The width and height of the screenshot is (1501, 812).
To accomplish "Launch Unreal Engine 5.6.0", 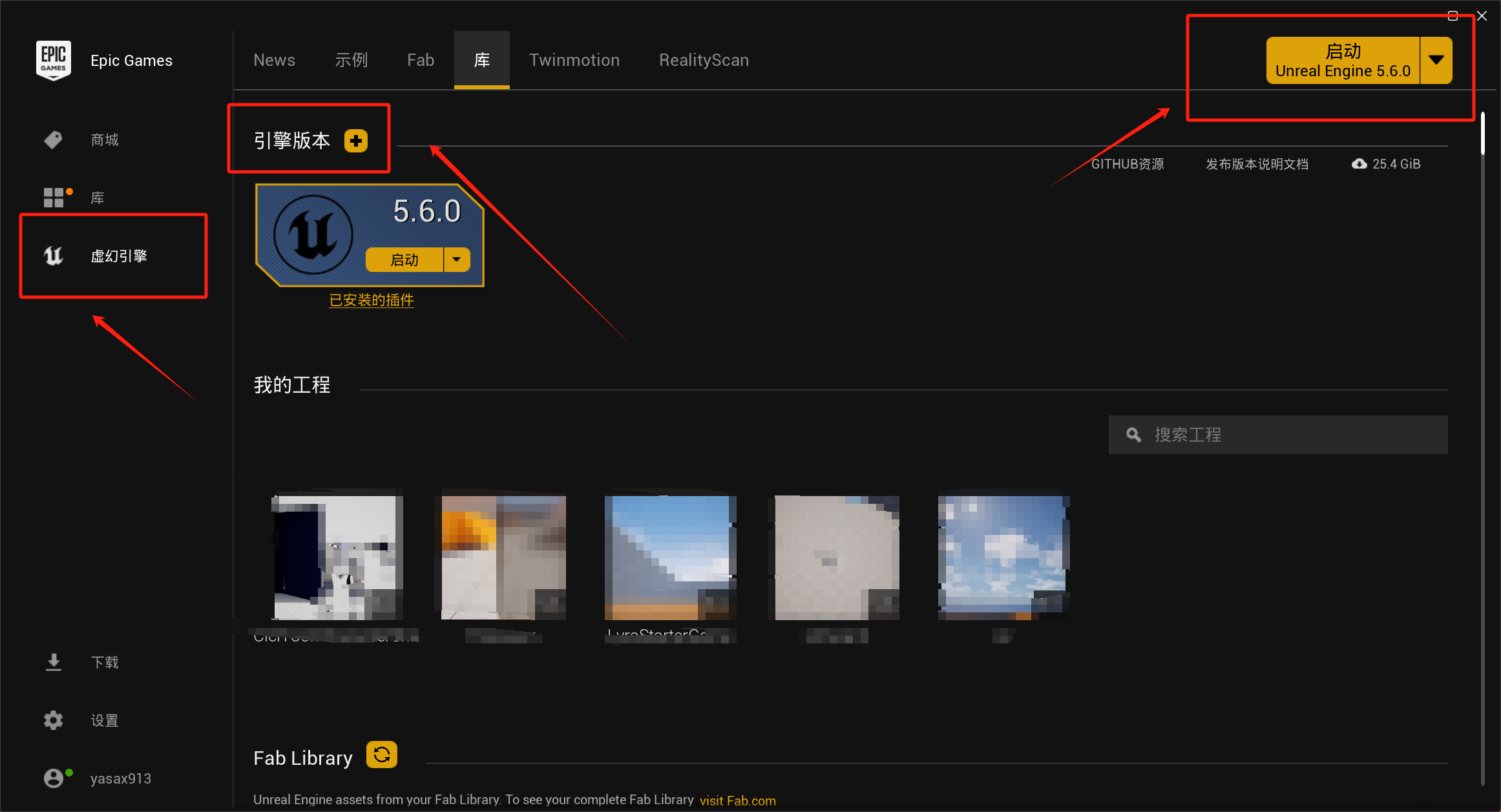I will pyautogui.click(x=1343, y=59).
